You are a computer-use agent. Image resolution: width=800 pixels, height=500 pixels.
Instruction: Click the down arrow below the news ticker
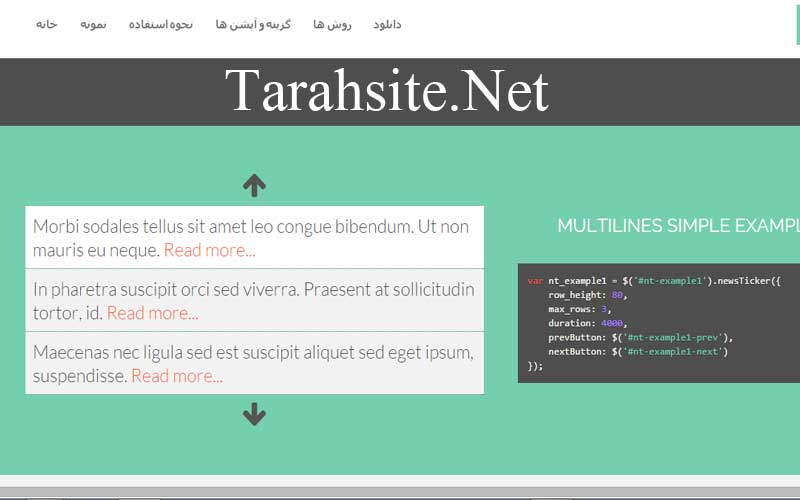(254, 414)
